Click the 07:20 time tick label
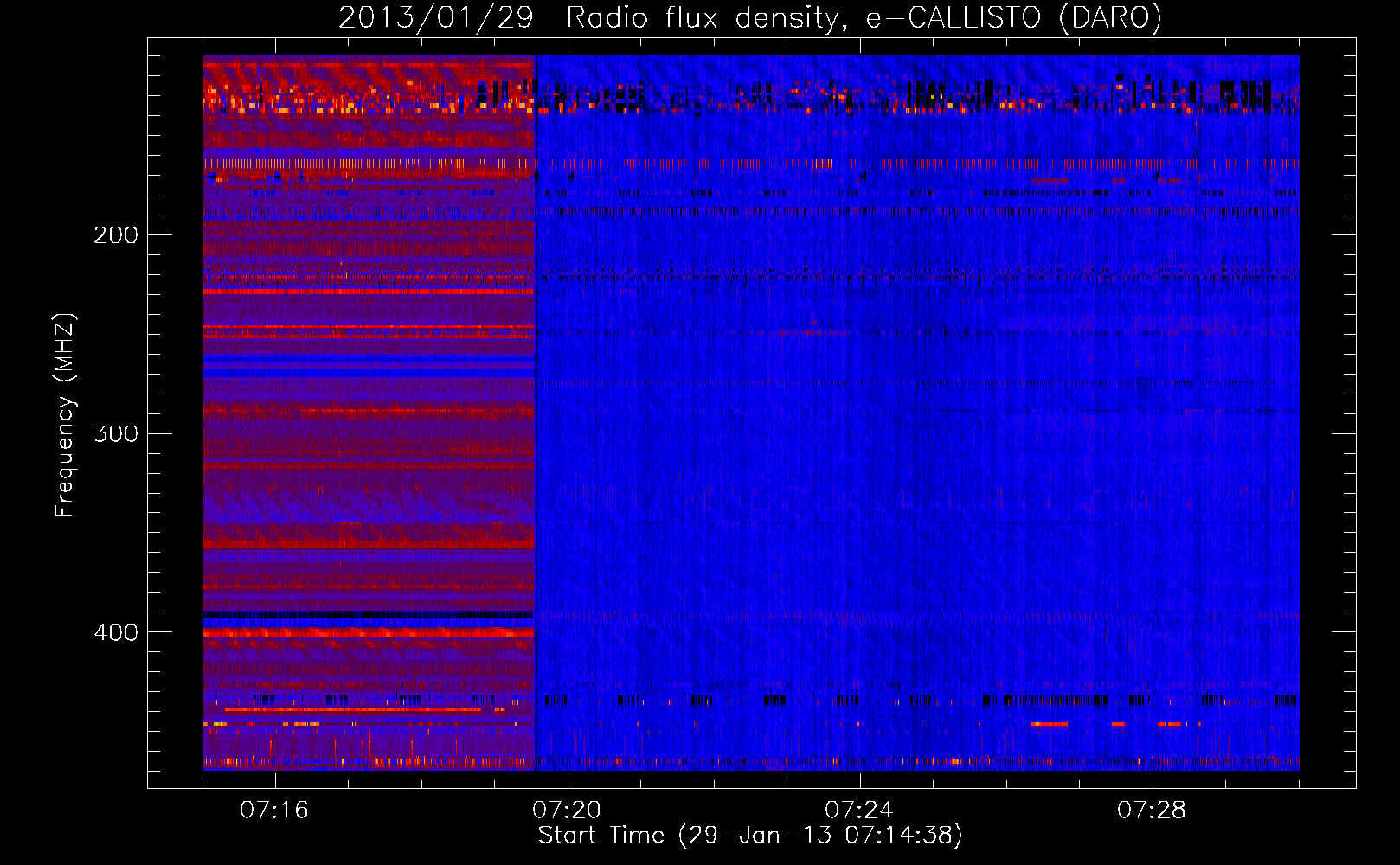This screenshot has width=1400, height=865. [567, 811]
